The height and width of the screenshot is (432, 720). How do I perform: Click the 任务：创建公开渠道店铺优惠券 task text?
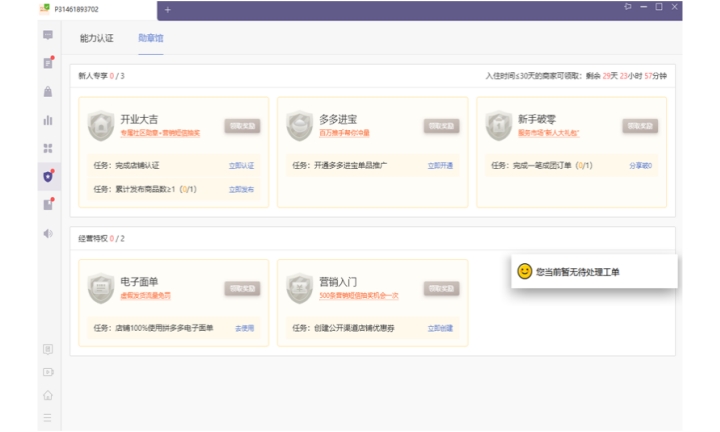click(343, 328)
